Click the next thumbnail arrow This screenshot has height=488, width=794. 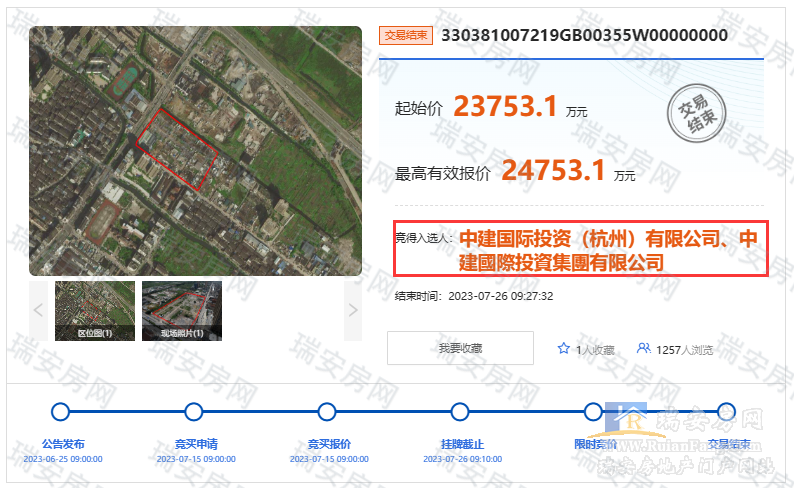[352, 310]
